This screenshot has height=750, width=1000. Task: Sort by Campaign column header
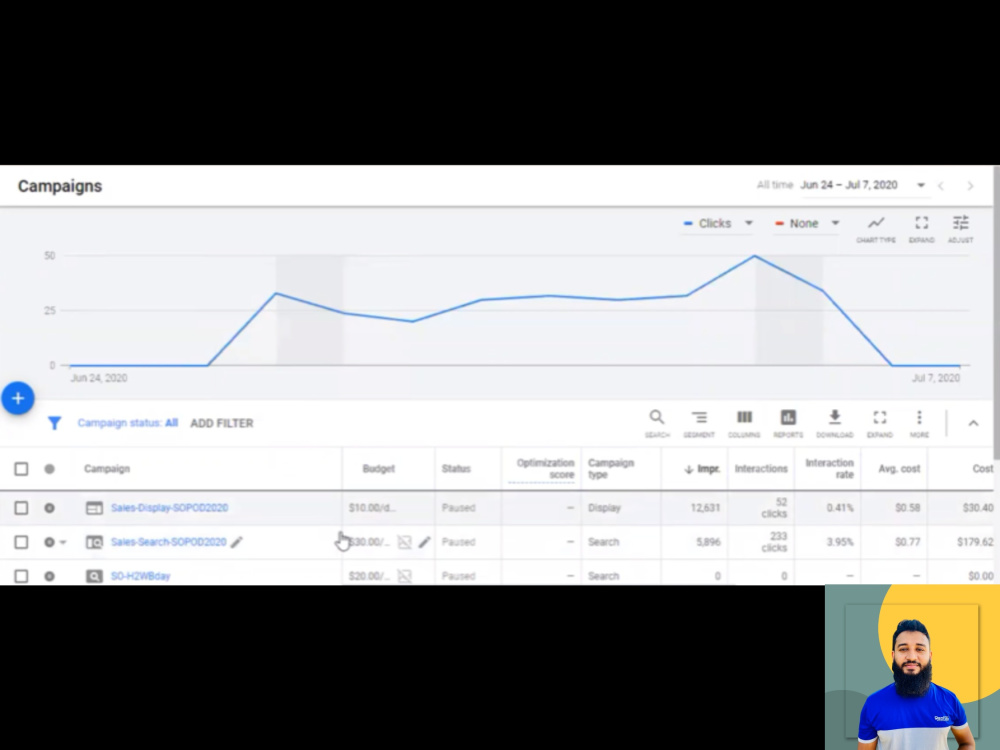[x=107, y=469]
